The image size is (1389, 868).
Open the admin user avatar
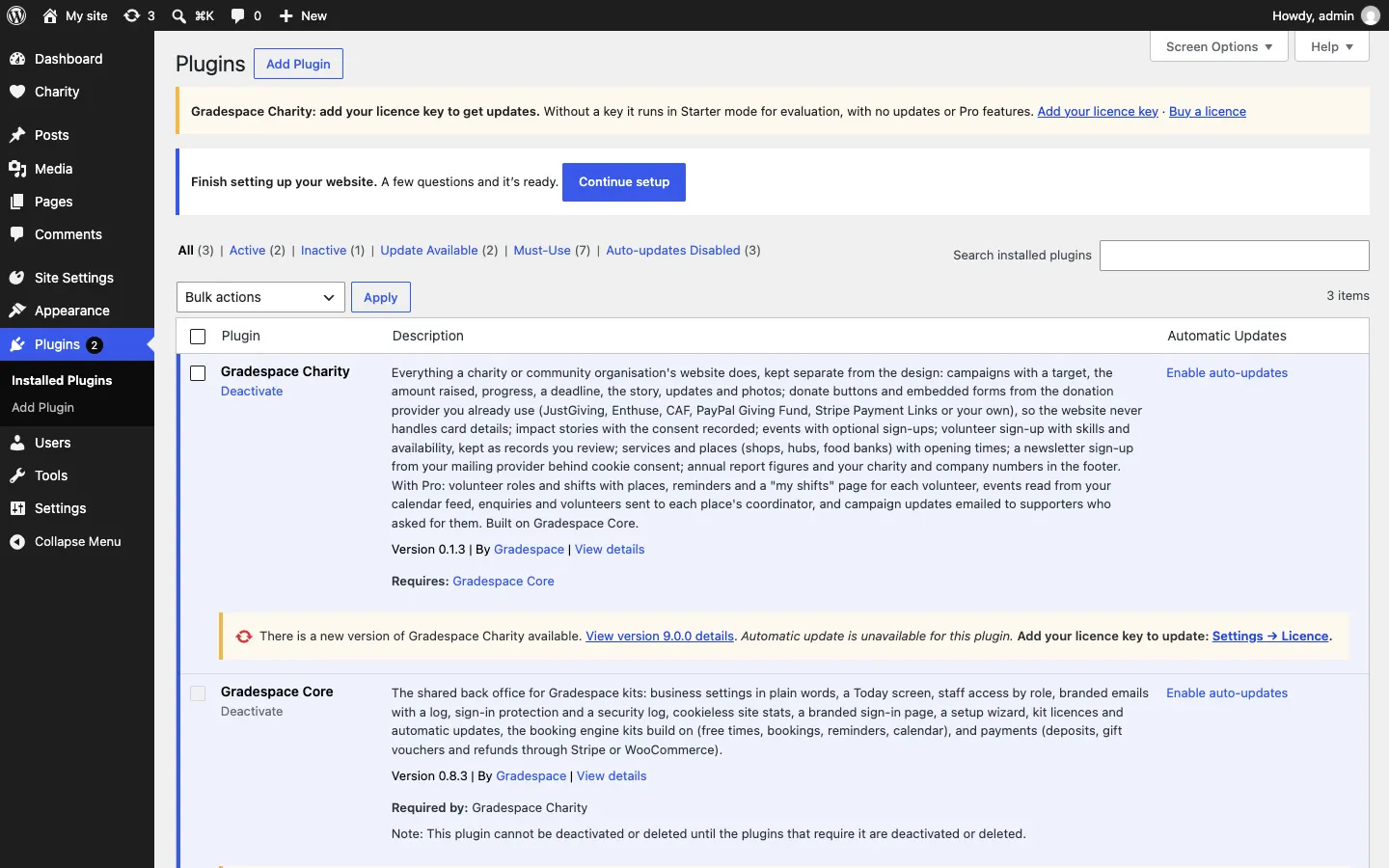click(x=1371, y=15)
